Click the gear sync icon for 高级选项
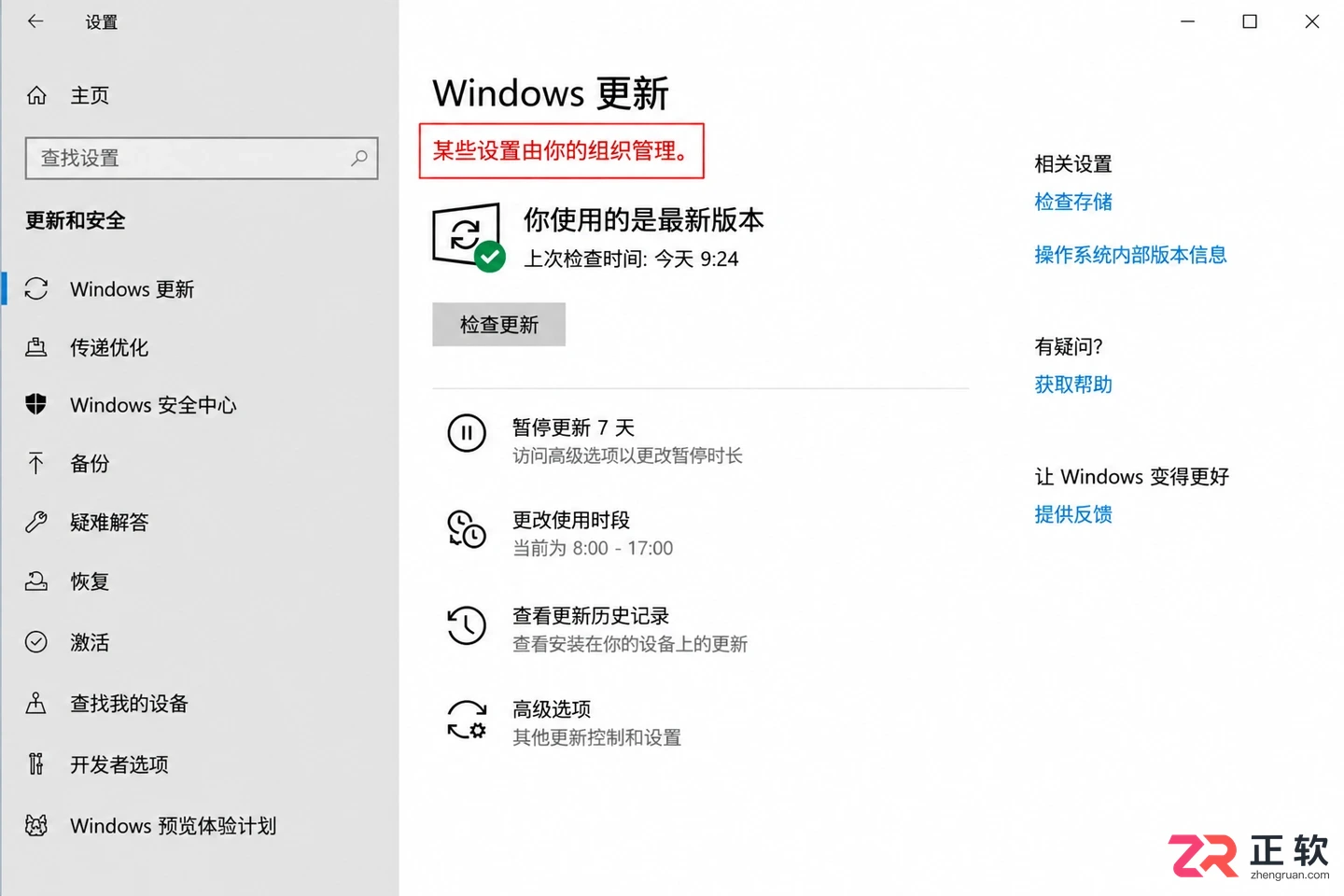 tap(467, 720)
